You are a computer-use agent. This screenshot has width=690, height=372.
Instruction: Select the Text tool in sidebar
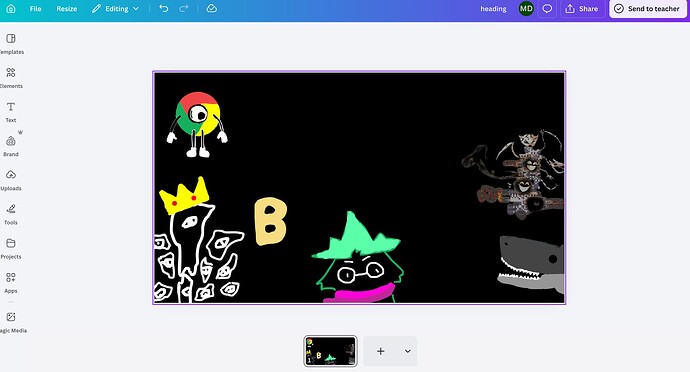pyautogui.click(x=11, y=112)
